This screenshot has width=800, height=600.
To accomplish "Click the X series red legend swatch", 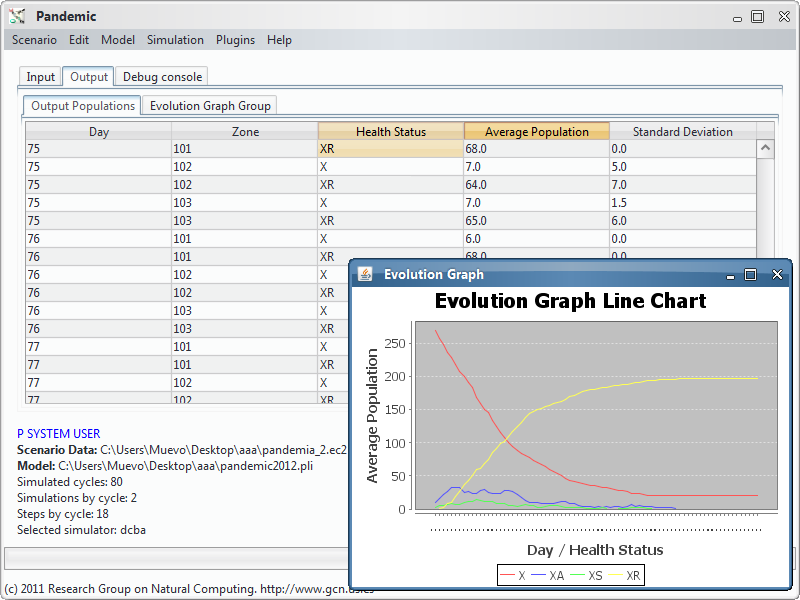I will 507,576.
